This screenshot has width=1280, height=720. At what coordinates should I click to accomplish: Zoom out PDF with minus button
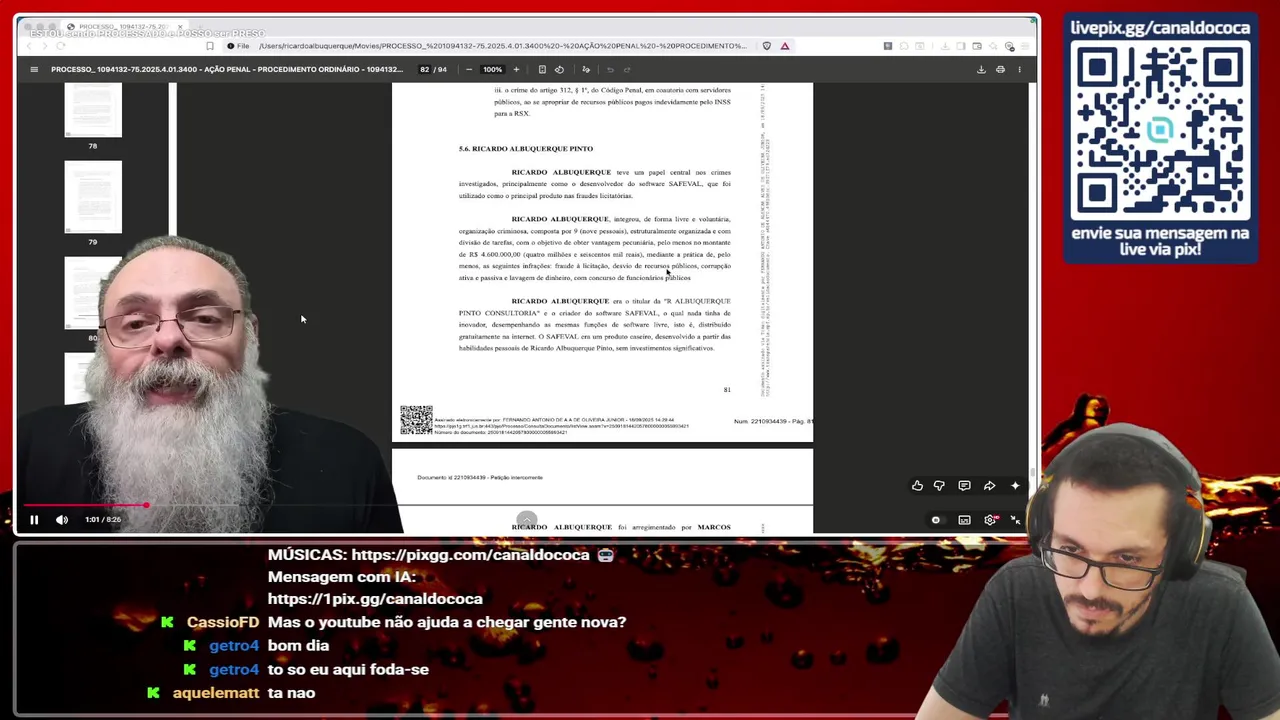click(469, 69)
